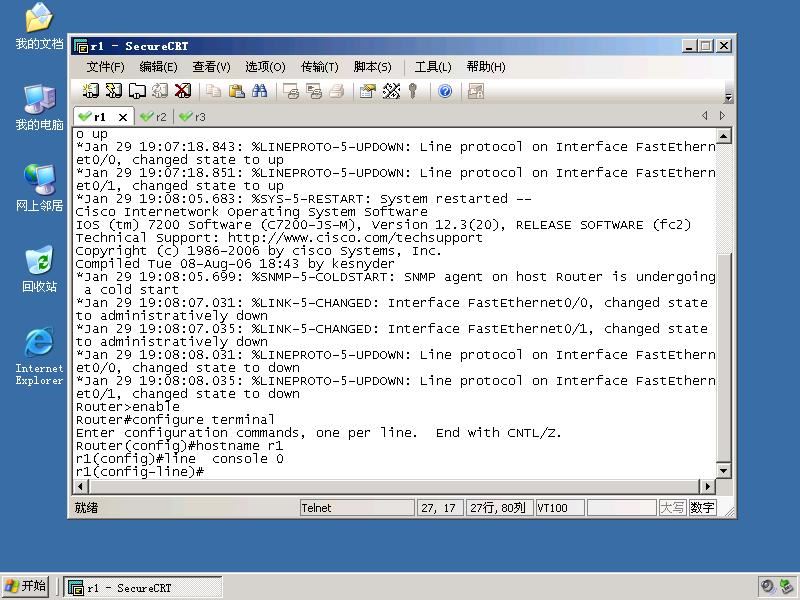
Task: Open the 脚本(S) menu
Action: [372, 67]
